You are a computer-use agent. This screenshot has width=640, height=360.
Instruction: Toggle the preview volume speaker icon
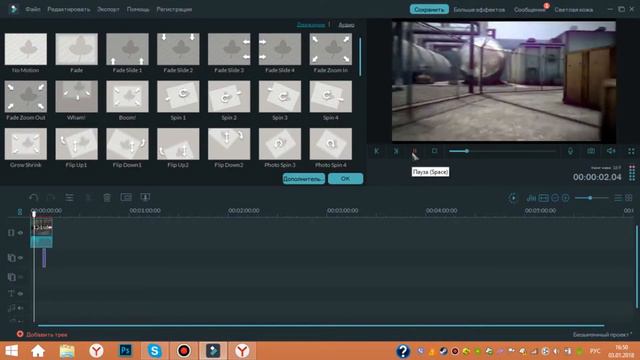tap(611, 151)
